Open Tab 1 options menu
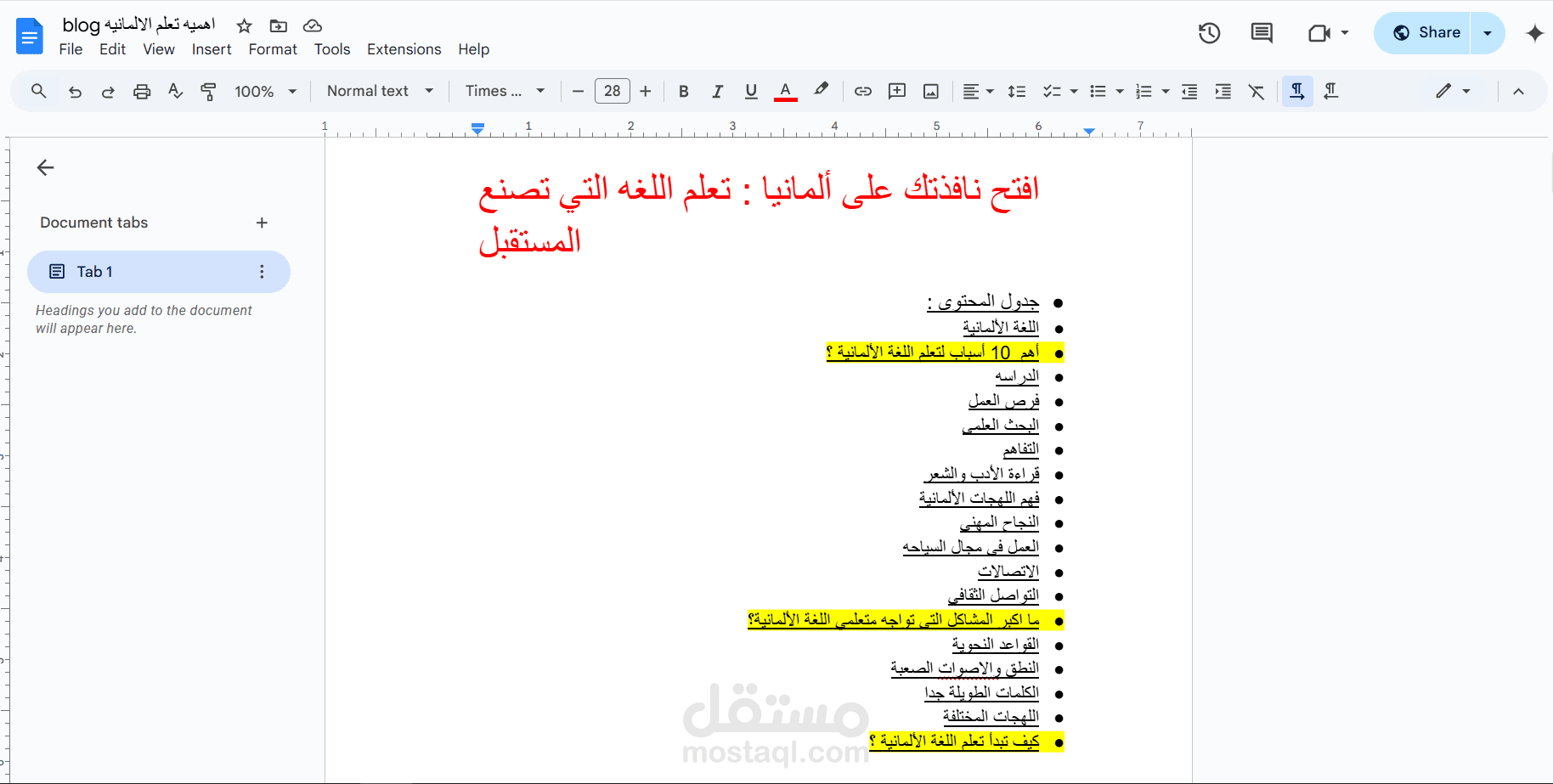This screenshot has width=1553, height=784. 262,272
